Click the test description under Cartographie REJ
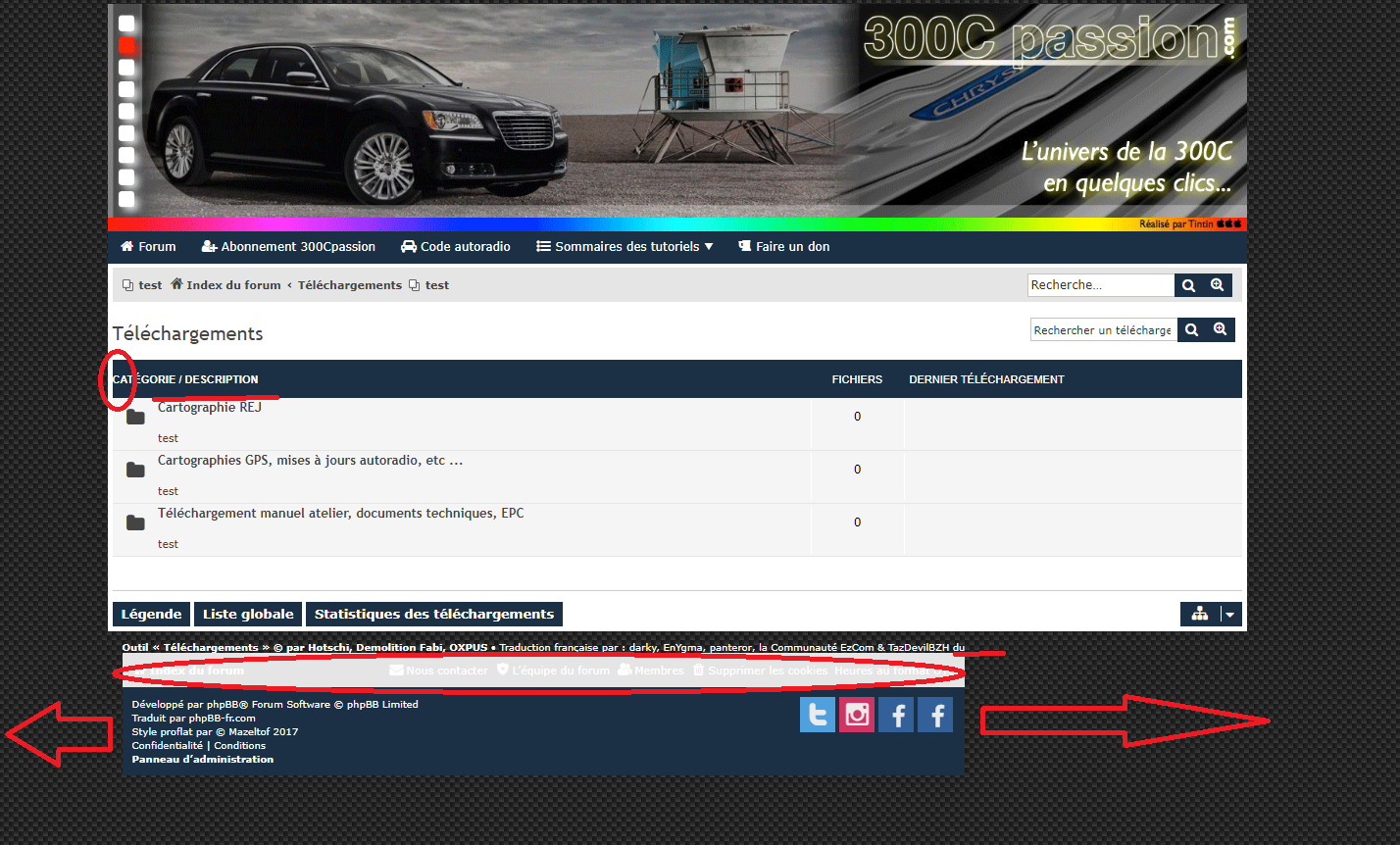Viewport: 1400px width, 845px height. [168, 438]
